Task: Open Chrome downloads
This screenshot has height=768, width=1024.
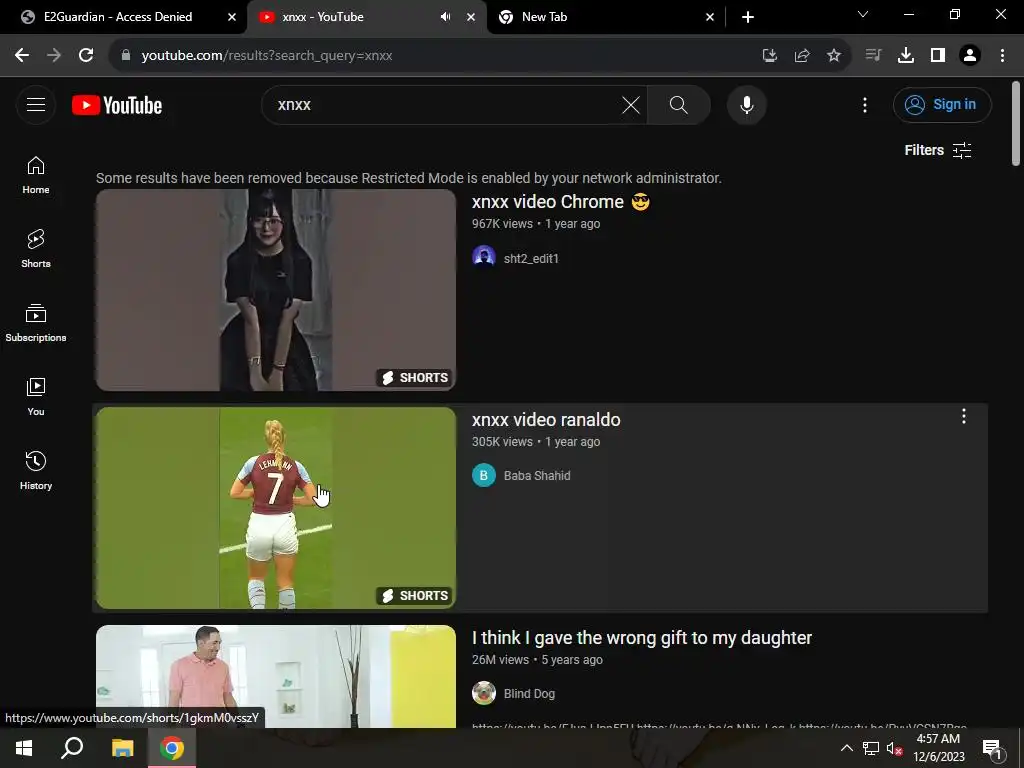Action: click(906, 55)
